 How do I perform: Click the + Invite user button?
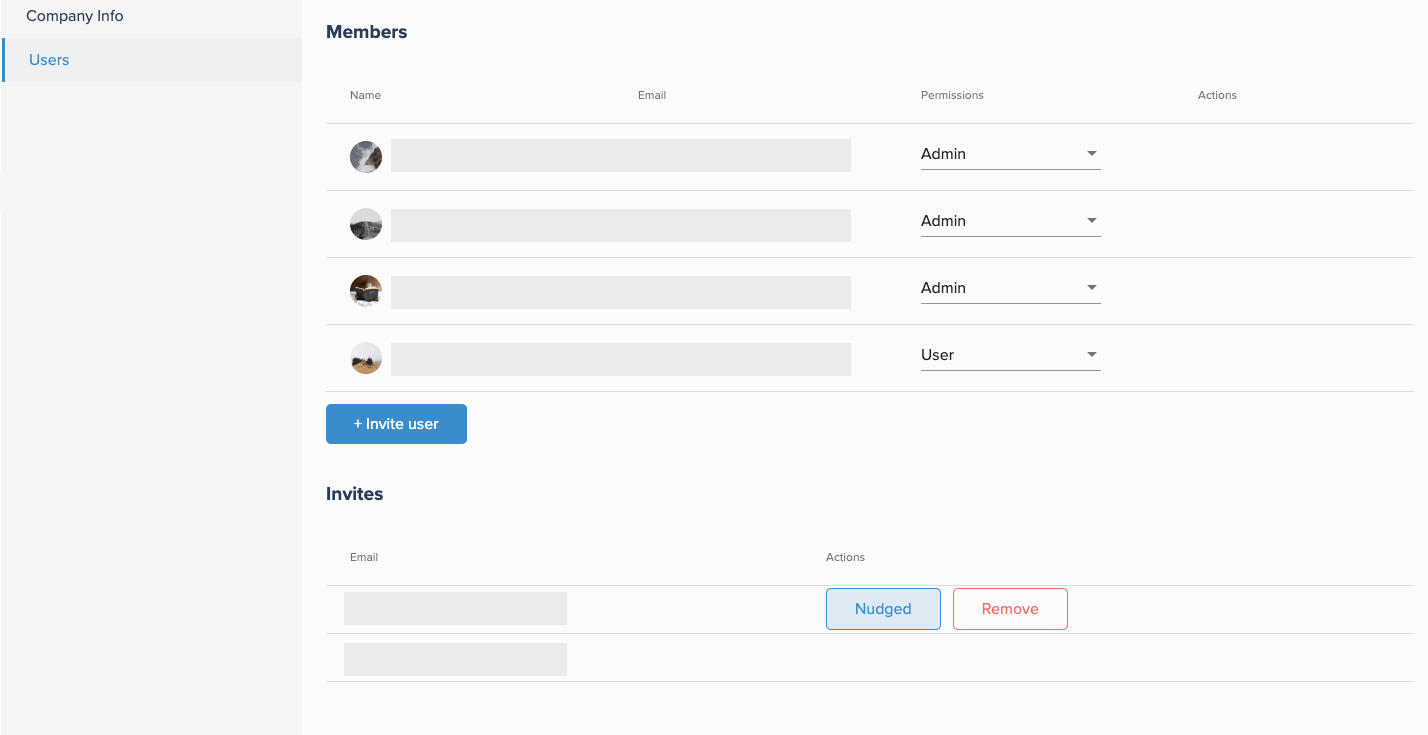[x=396, y=424]
